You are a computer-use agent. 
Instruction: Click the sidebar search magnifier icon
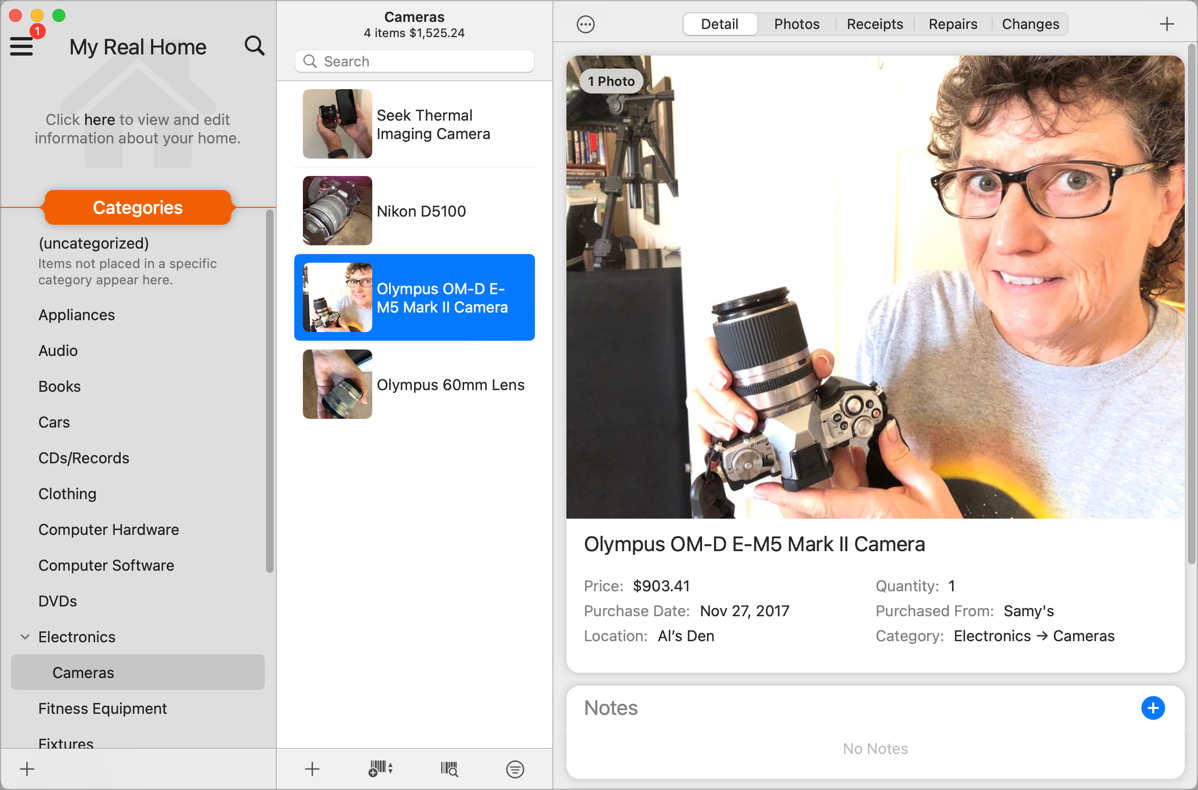255,46
